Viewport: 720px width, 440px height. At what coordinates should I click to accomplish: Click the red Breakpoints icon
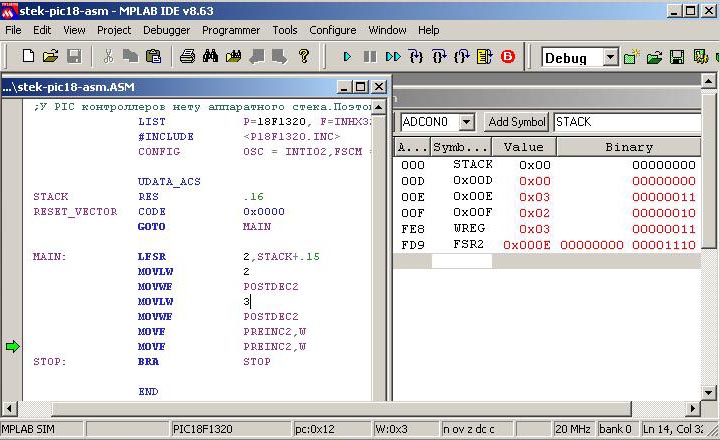point(508,57)
